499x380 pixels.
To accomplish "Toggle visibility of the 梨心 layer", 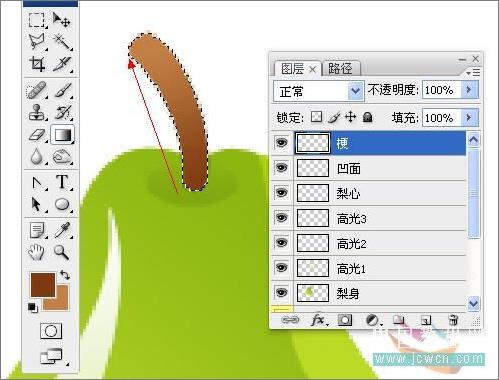I will tap(282, 193).
